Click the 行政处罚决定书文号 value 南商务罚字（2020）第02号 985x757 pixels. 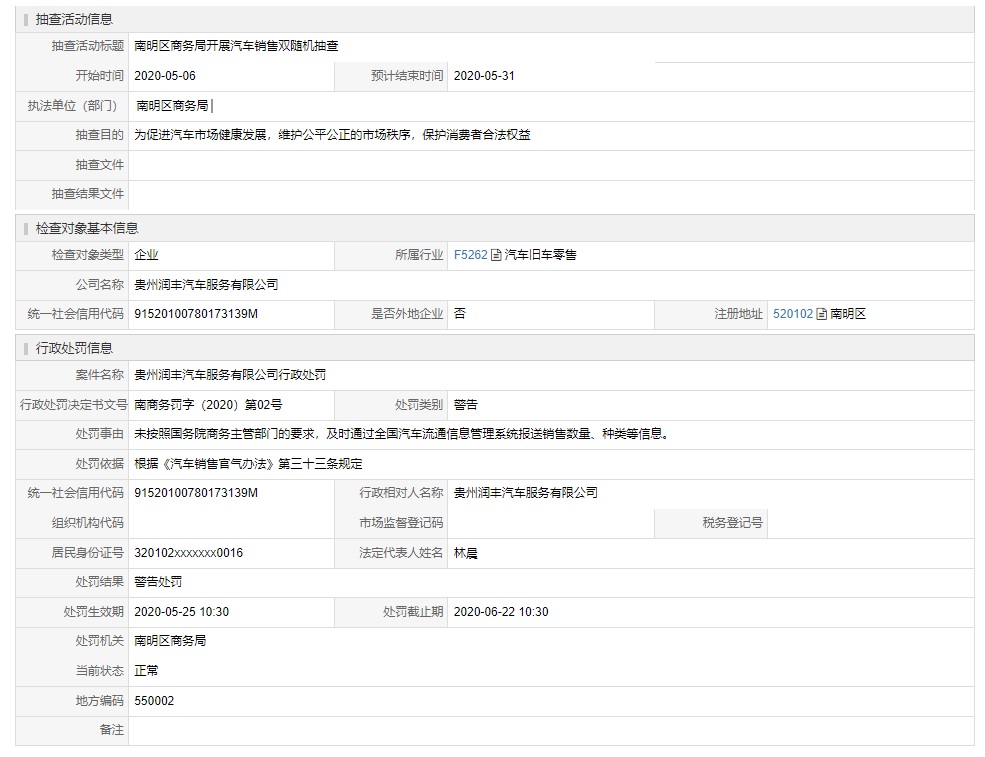pyautogui.click(x=208, y=405)
